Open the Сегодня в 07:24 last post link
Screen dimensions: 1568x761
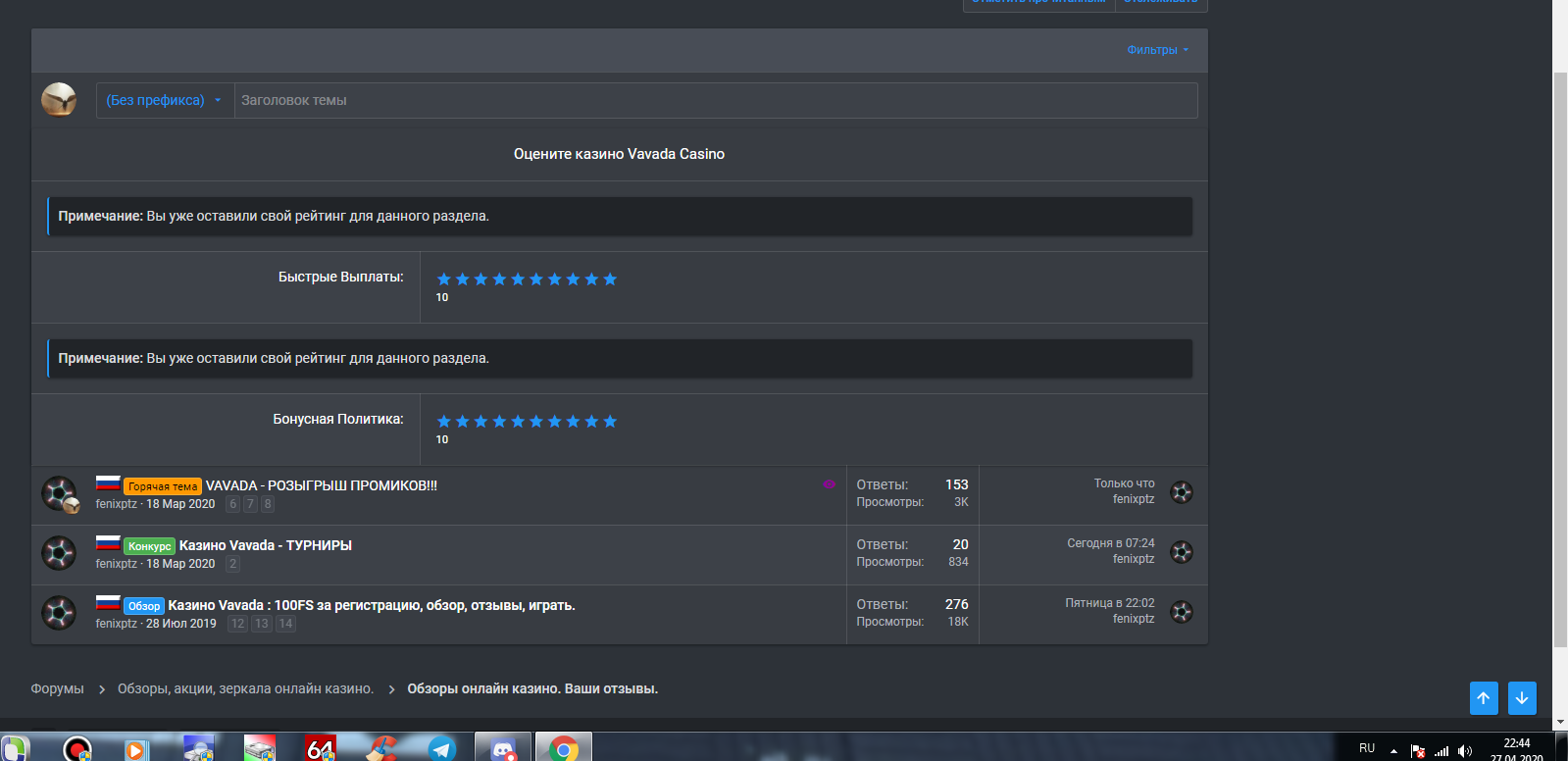[x=1111, y=543]
